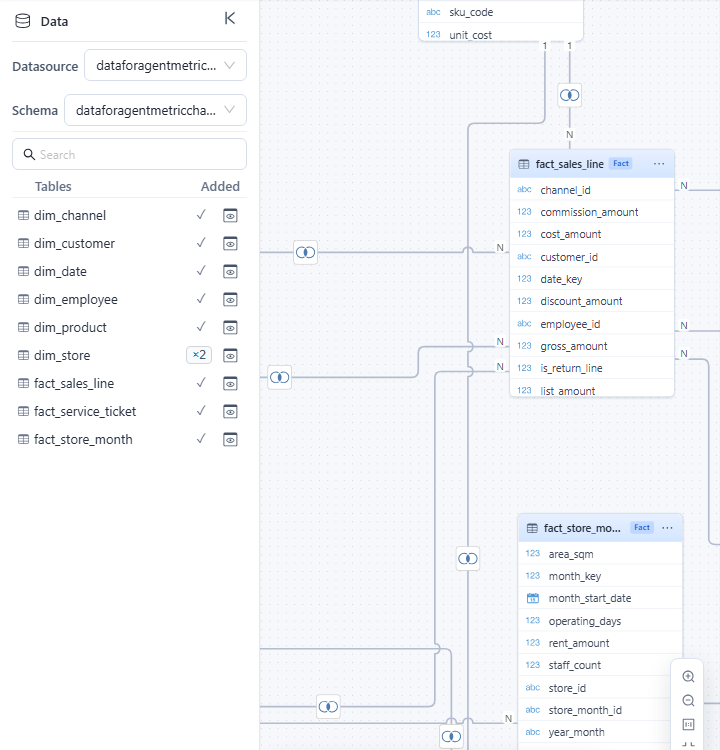This screenshot has height=750, width=720.
Task: Reset canvas zoom to actual size
Action: [x=688, y=724]
